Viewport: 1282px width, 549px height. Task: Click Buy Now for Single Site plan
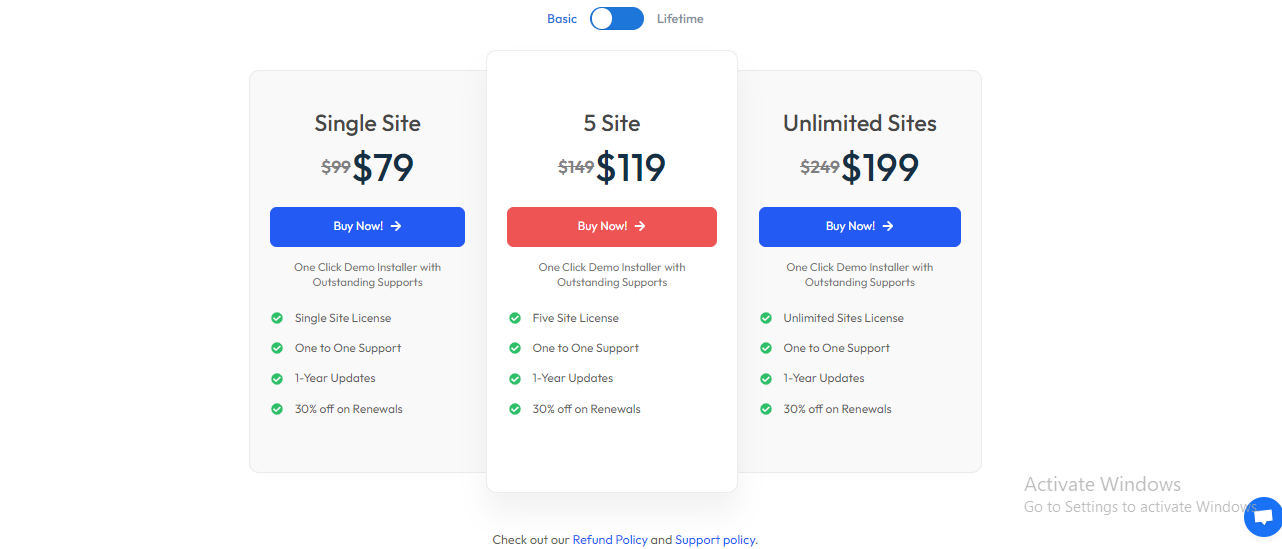(x=367, y=227)
